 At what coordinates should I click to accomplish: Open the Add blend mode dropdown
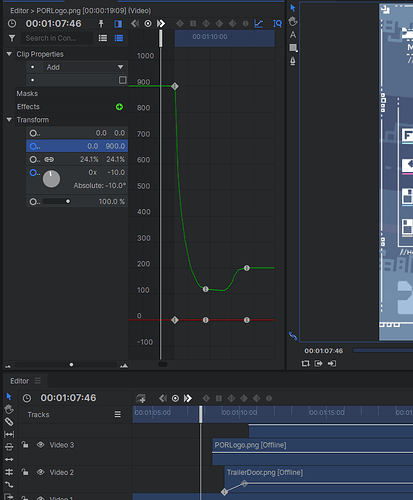coord(85,67)
